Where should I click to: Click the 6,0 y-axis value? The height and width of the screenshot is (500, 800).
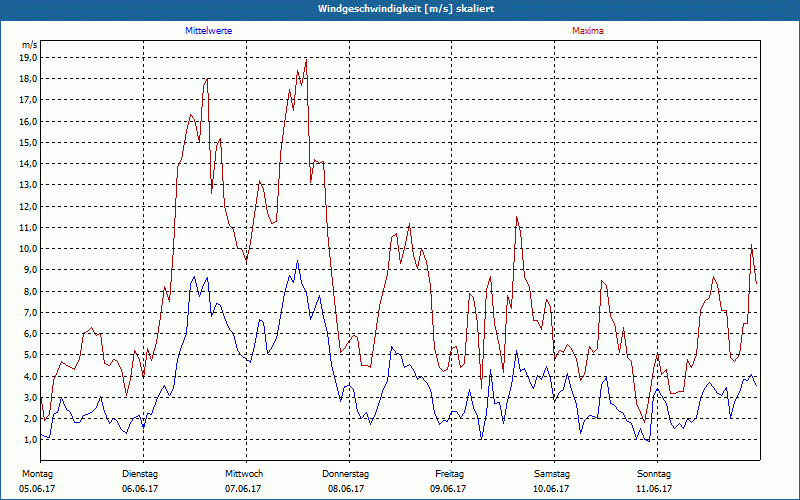click(31, 334)
